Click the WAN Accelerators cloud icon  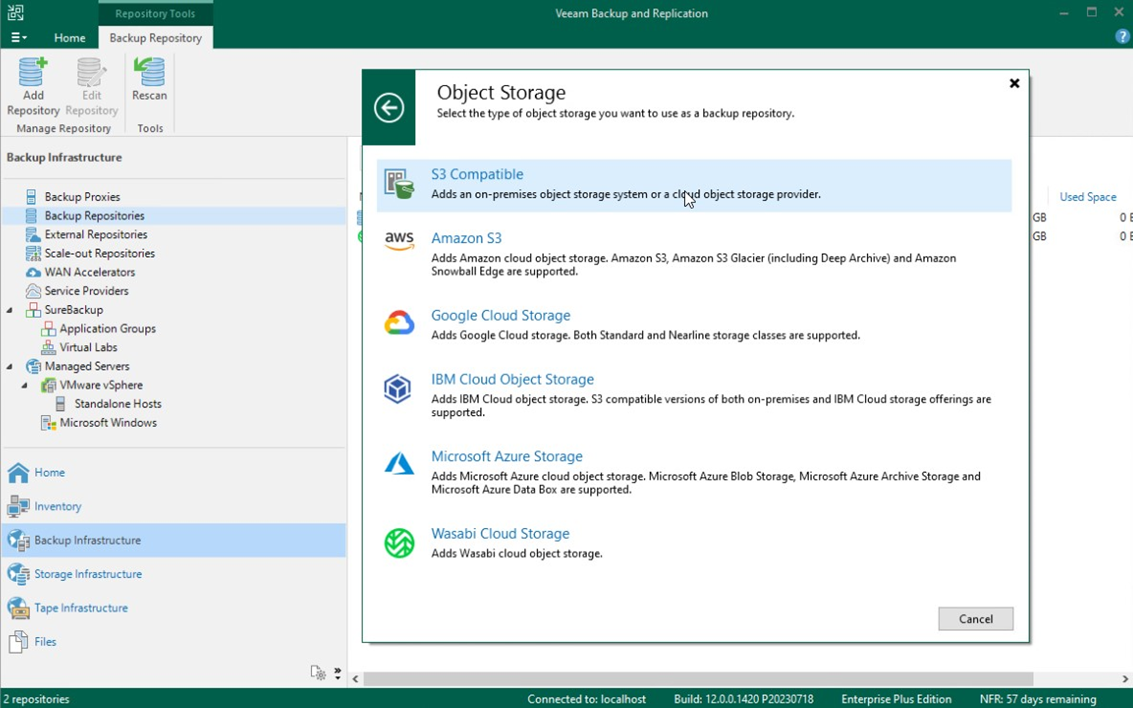point(33,272)
